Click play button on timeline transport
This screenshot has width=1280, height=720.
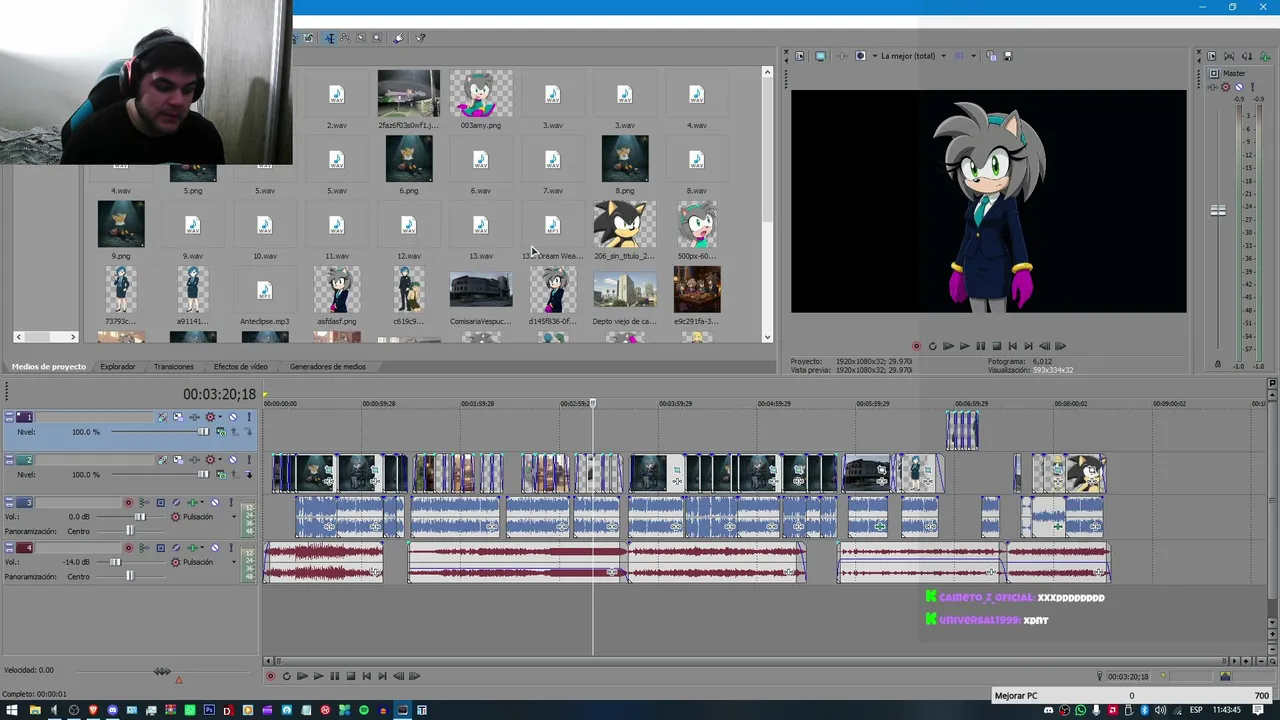pos(318,676)
